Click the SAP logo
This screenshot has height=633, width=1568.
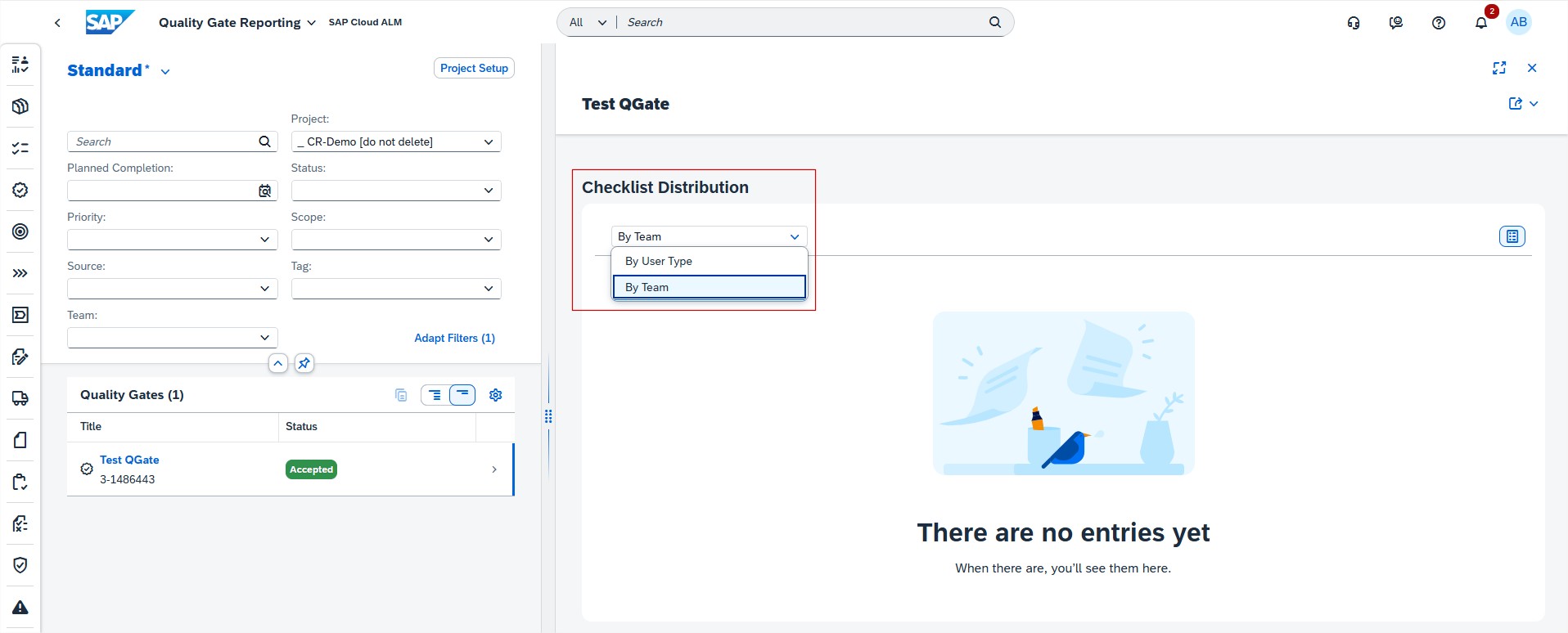coord(109,22)
